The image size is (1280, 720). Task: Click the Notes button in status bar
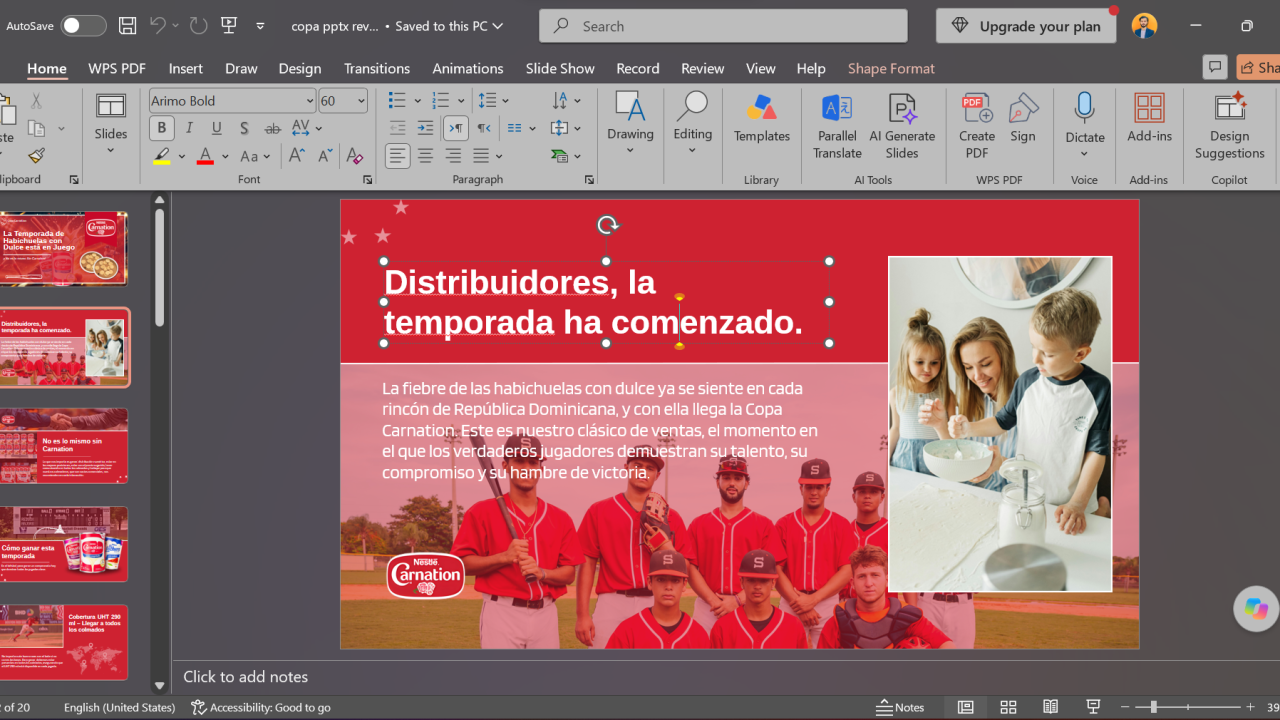(900, 707)
